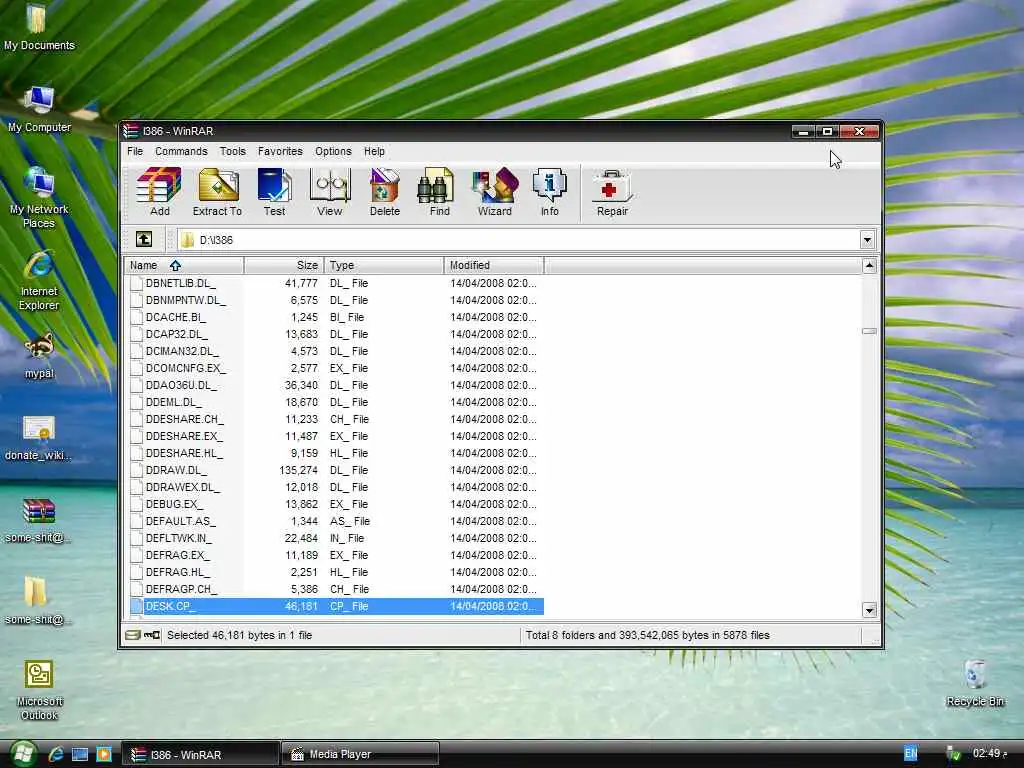Switch to Media Player taskbar button
1024x768 pixels.
coord(360,754)
